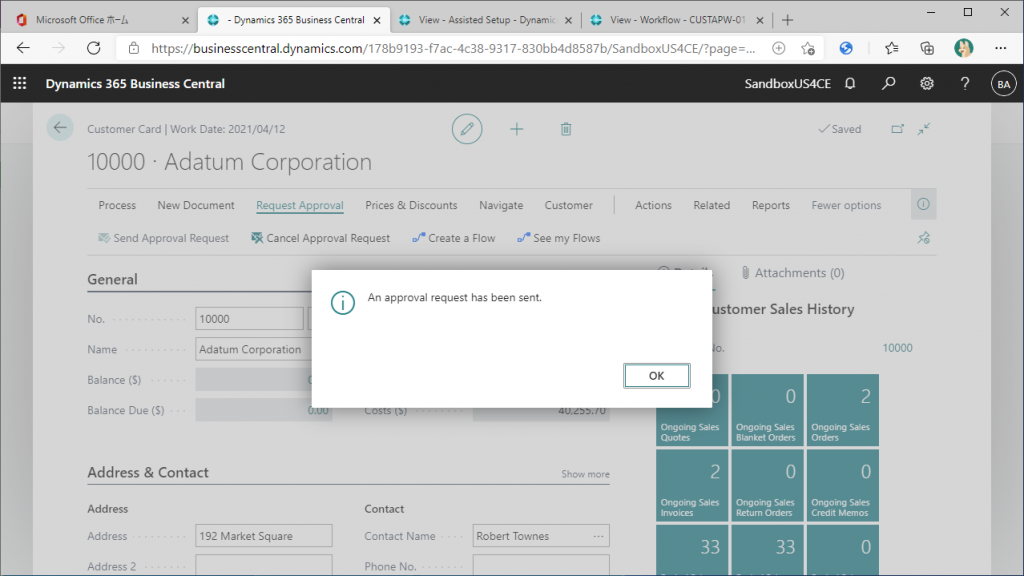The image size is (1024, 576).
Task: Open the Navigate menu
Action: click(x=501, y=205)
